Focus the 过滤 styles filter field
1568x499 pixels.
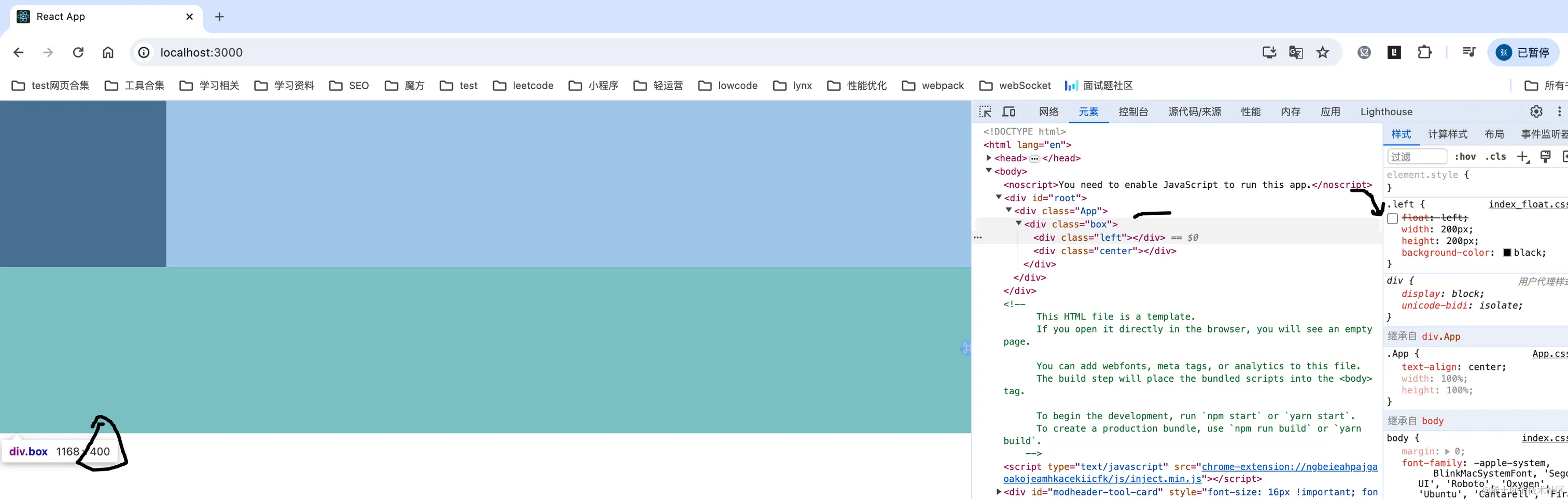1417,157
